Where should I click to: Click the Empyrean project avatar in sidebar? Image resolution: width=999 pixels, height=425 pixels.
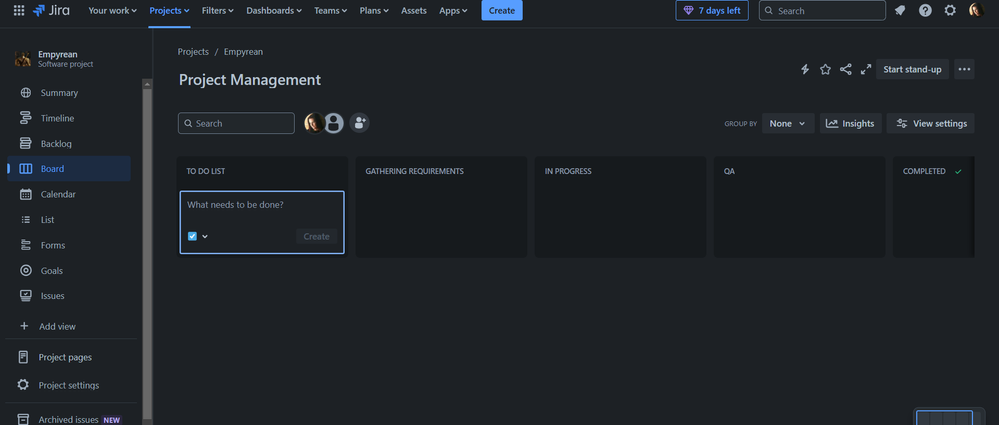point(23,59)
